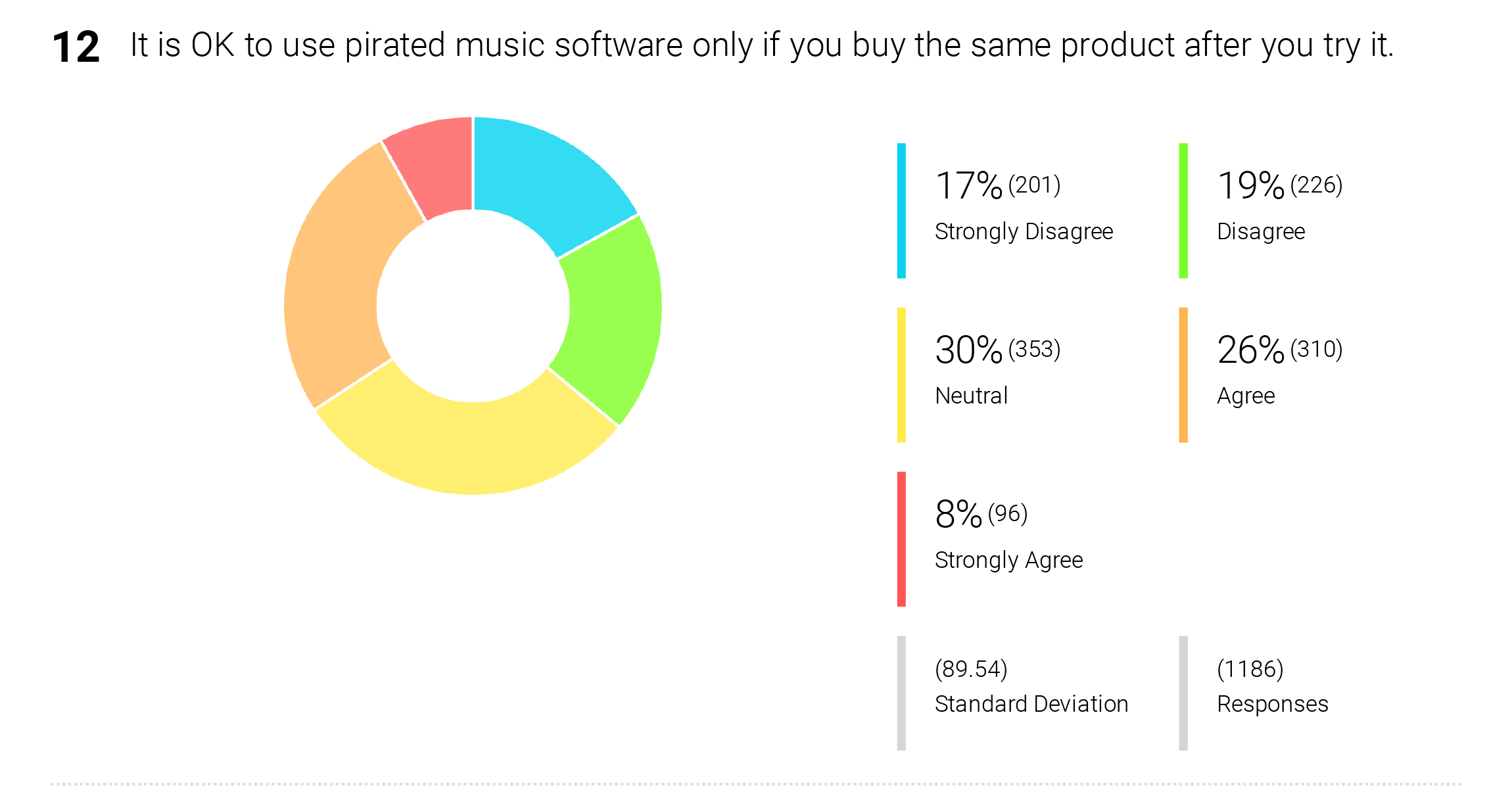This screenshot has height=809, width=1512.
Task: Click the 1186 Responses count
Action: pos(1250,669)
